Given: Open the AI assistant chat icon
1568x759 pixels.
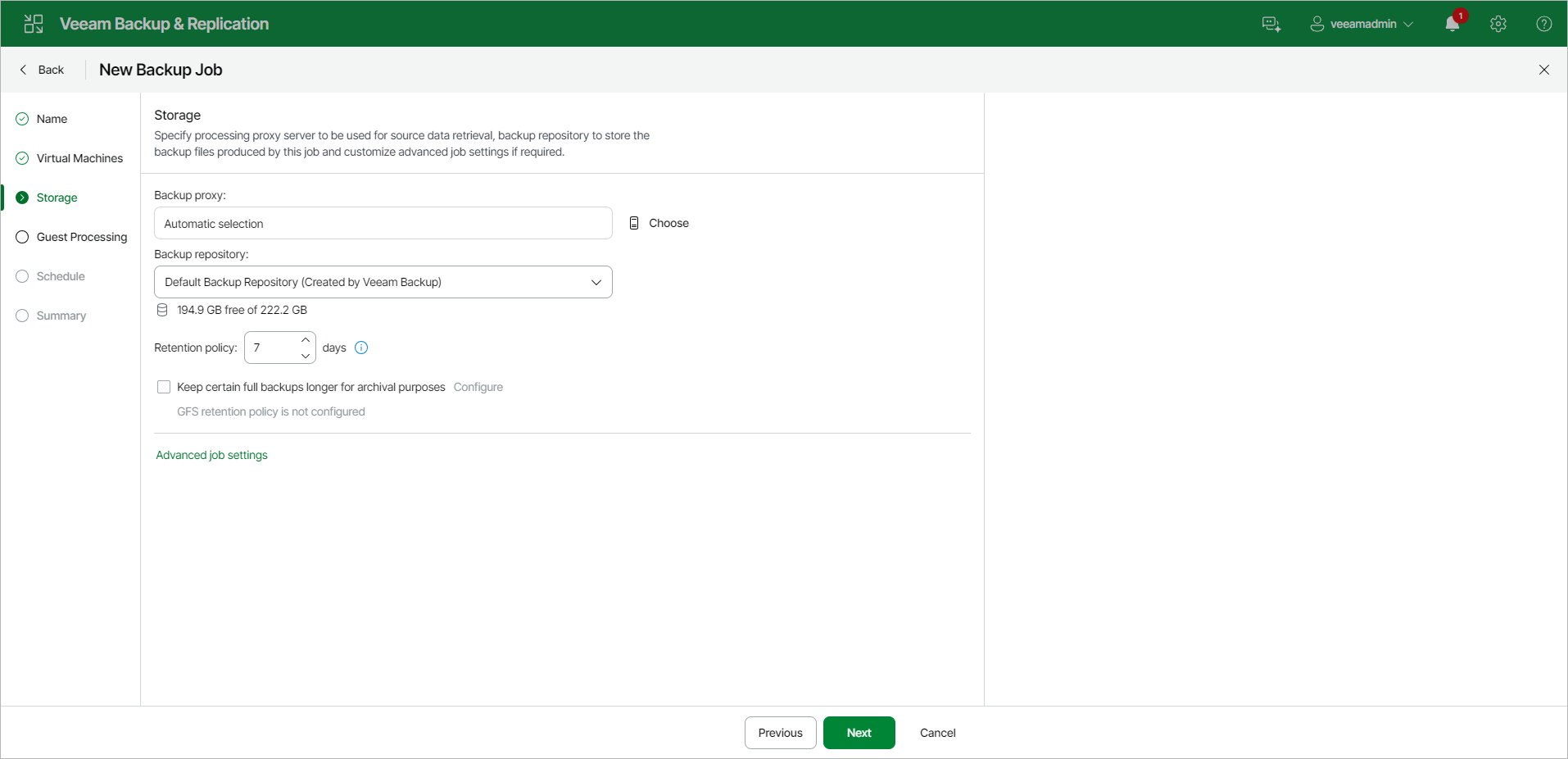Looking at the screenshot, I should point(1270,24).
